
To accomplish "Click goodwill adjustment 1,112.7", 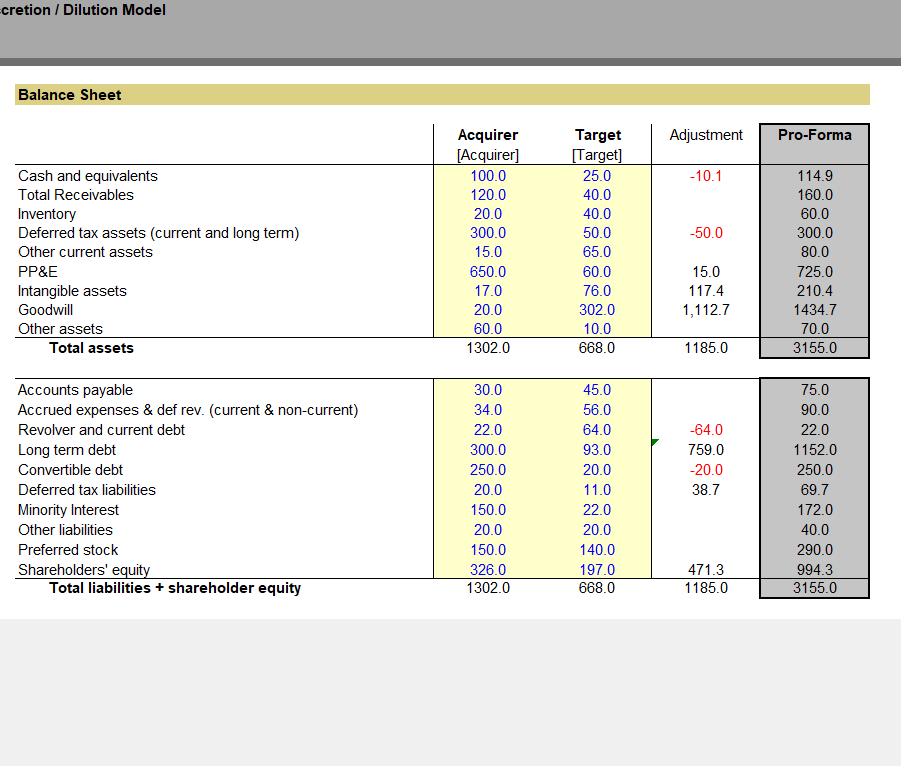I will pyautogui.click(x=706, y=310).
